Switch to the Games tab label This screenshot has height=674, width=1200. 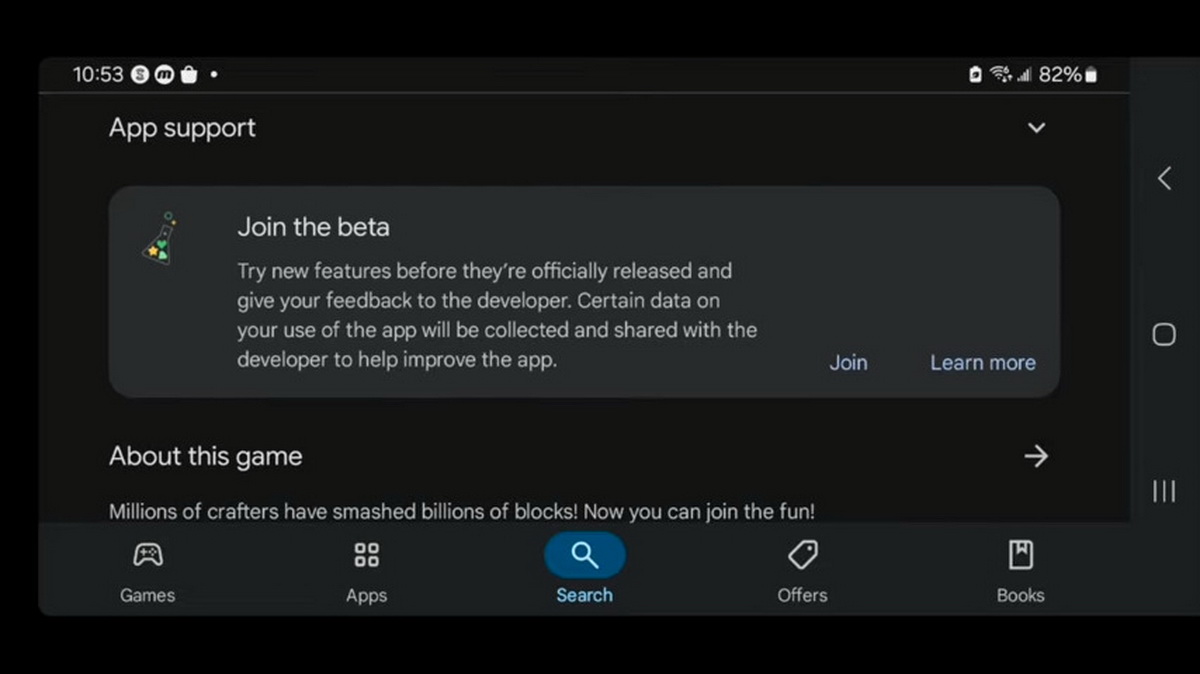point(148,595)
